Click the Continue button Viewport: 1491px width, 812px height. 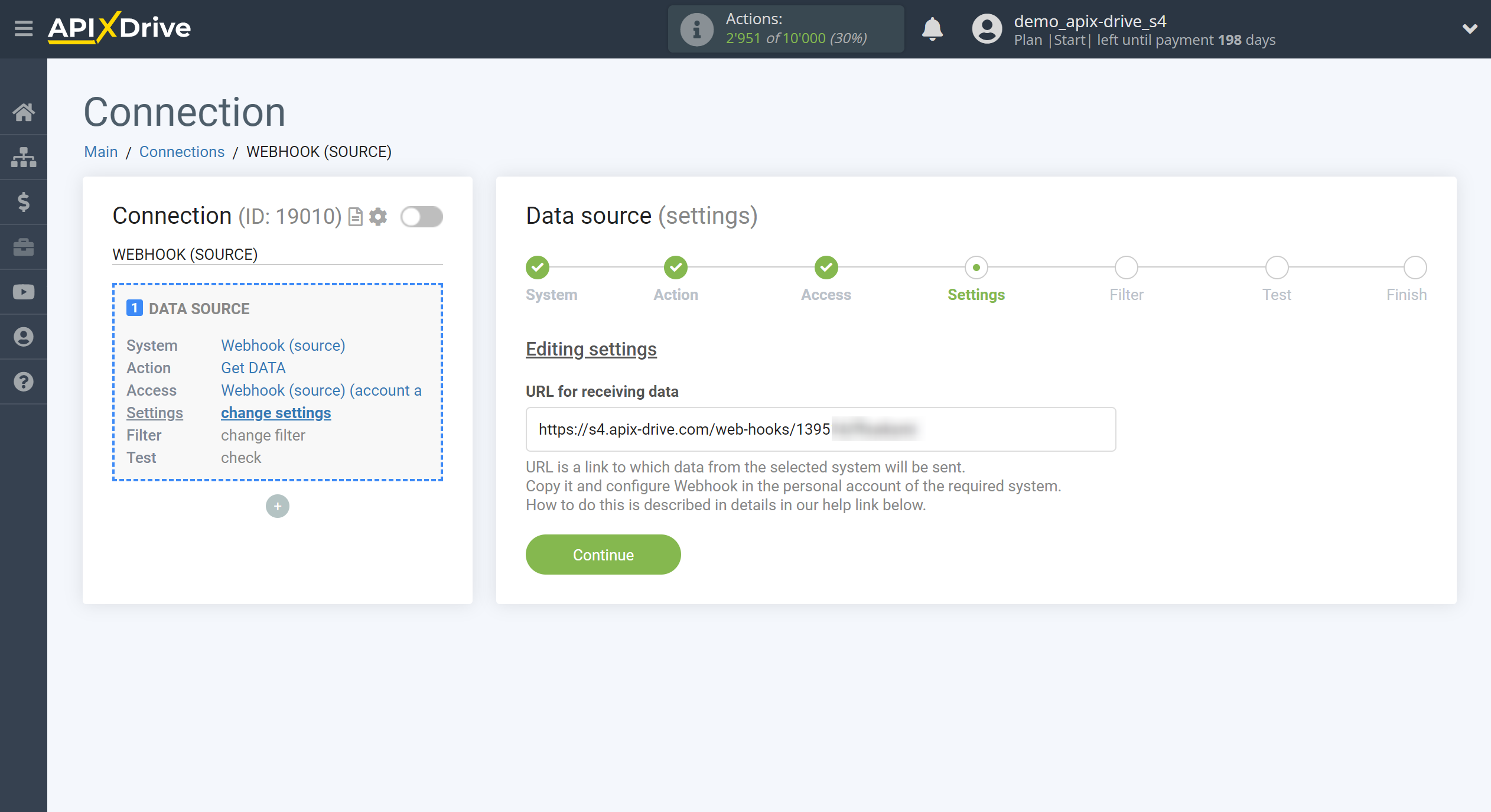click(x=603, y=555)
